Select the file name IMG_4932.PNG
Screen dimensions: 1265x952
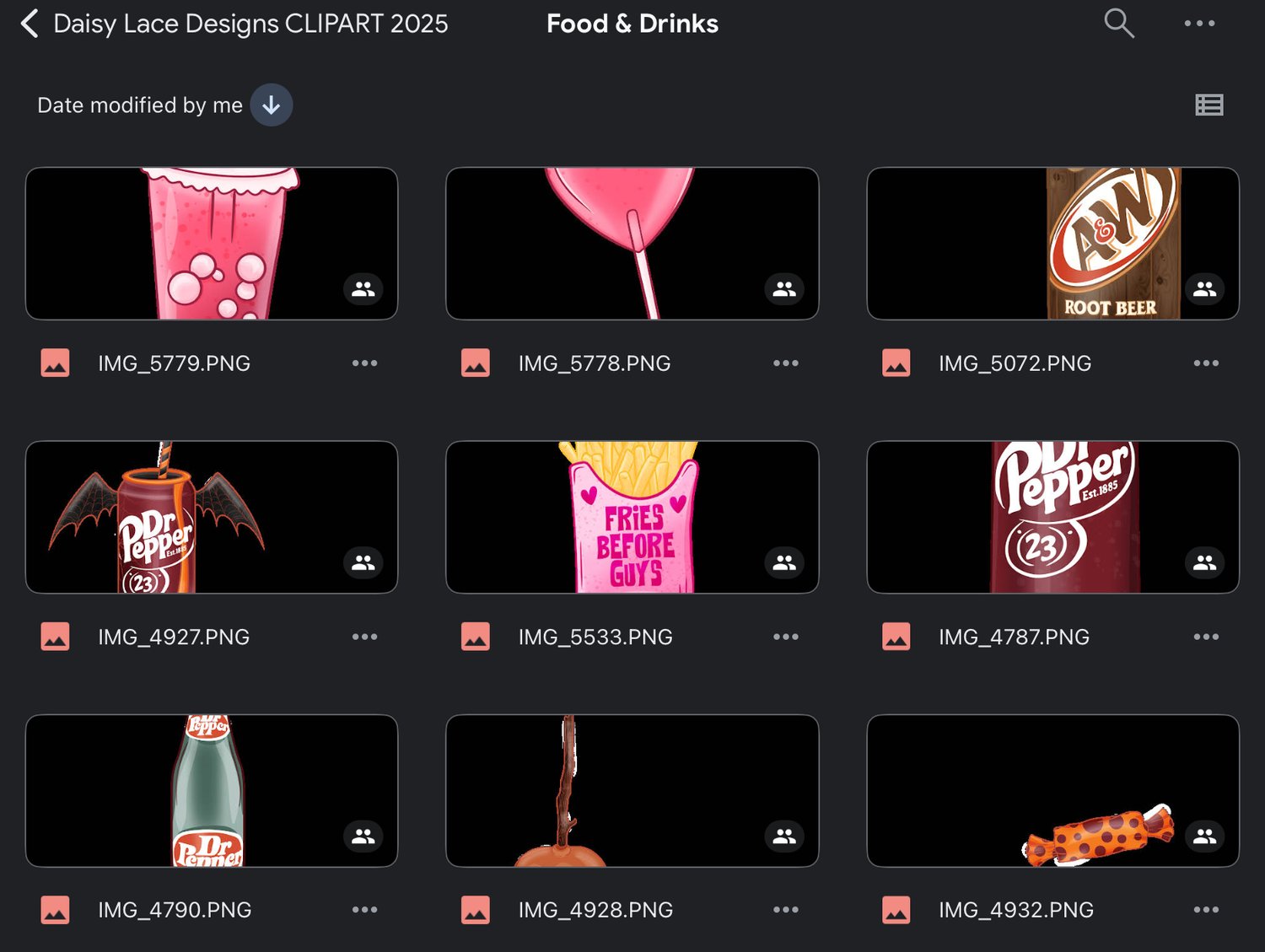(x=1016, y=910)
